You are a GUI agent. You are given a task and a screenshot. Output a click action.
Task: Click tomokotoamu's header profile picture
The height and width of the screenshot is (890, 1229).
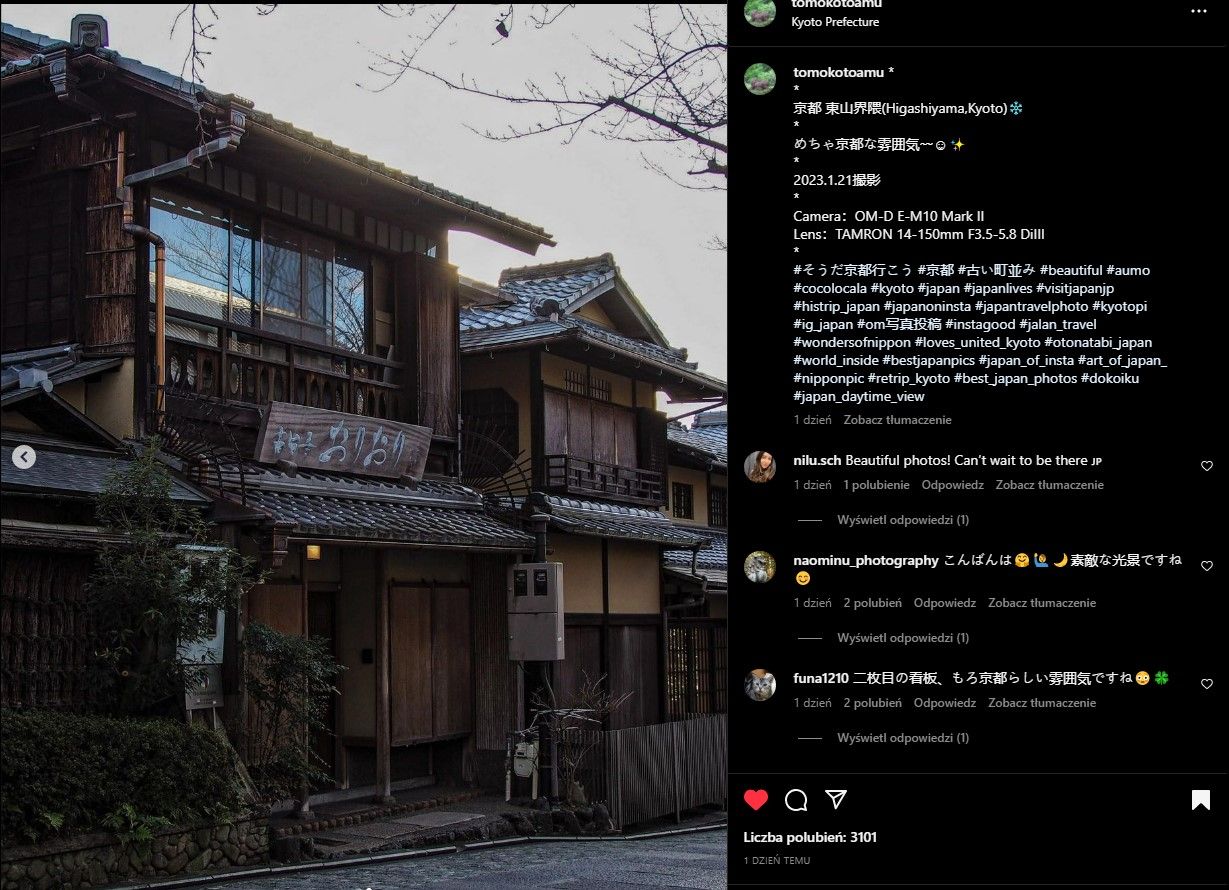(x=760, y=11)
